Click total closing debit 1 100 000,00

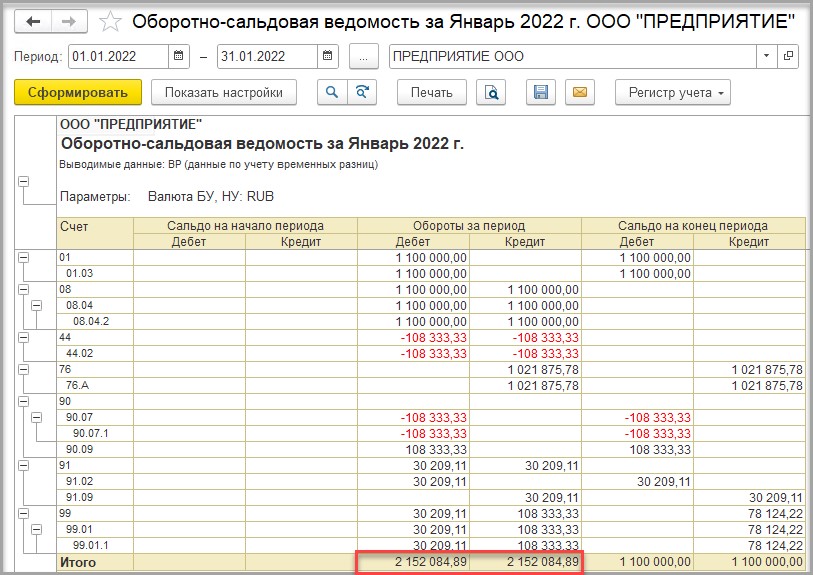tap(637, 562)
